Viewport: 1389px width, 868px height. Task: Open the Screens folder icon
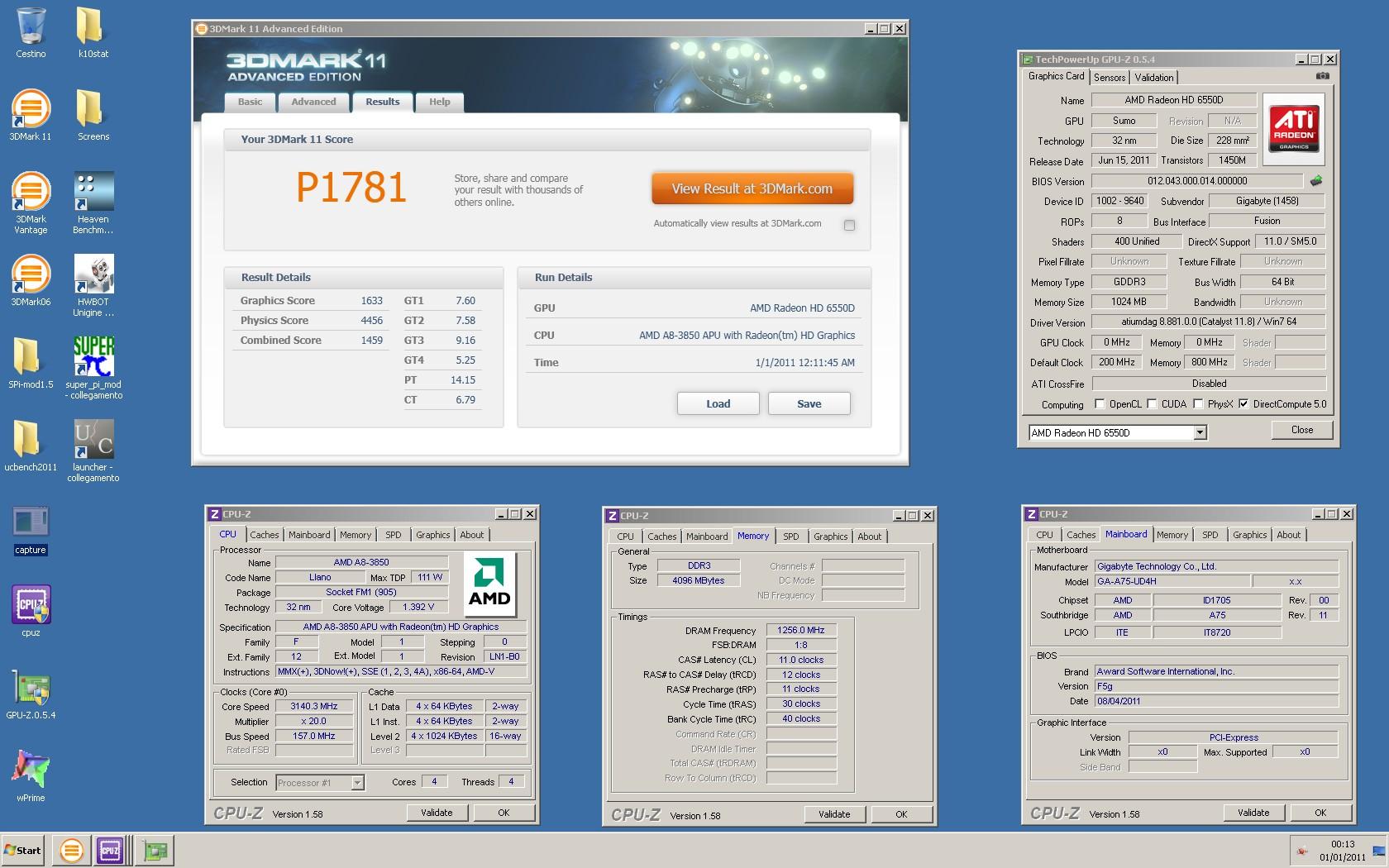93,116
